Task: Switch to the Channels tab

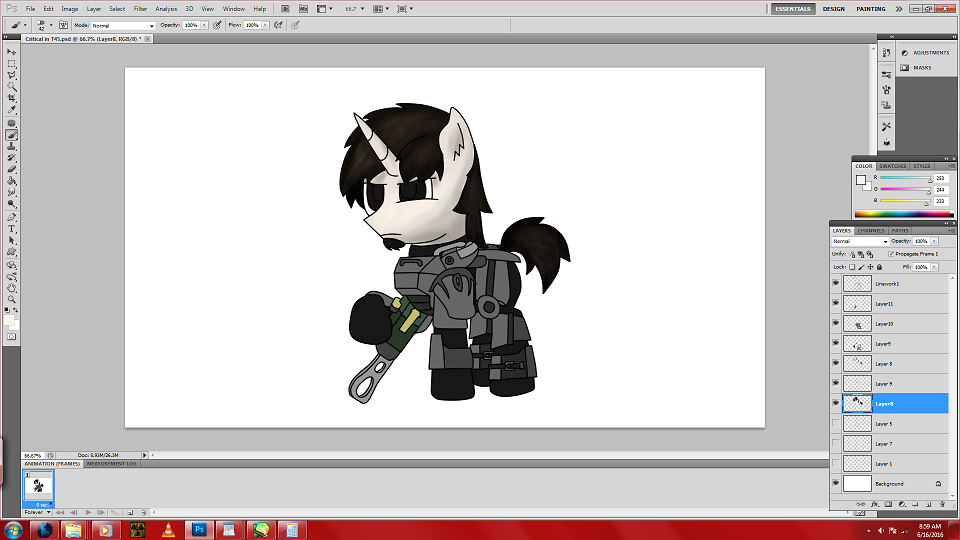Action: pos(871,231)
